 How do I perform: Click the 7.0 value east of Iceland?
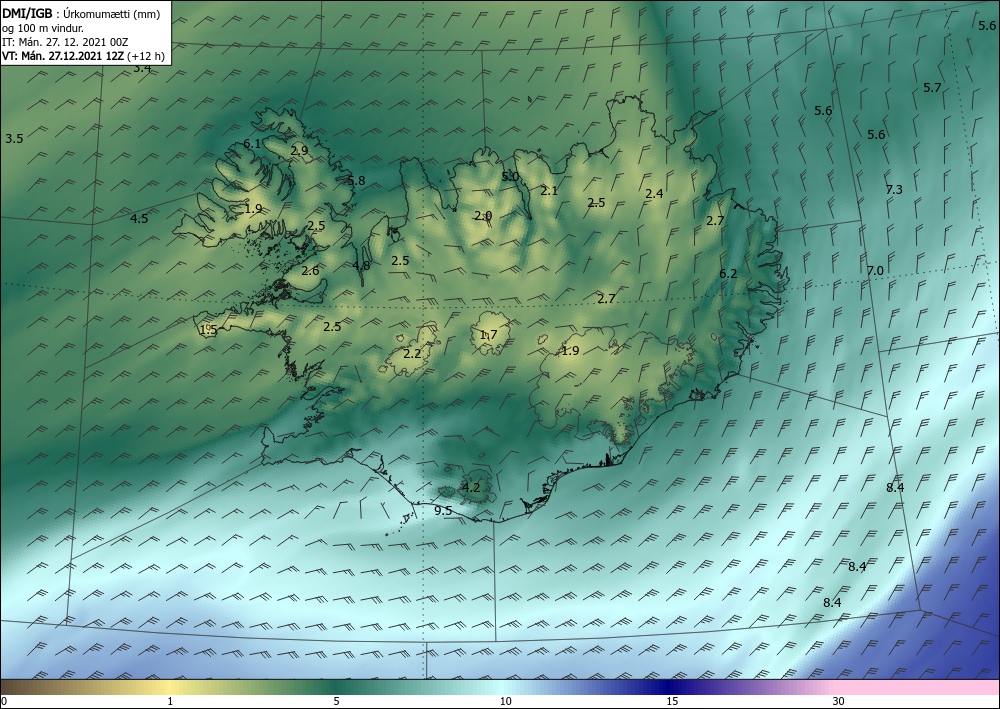click(x=876, y=270)
